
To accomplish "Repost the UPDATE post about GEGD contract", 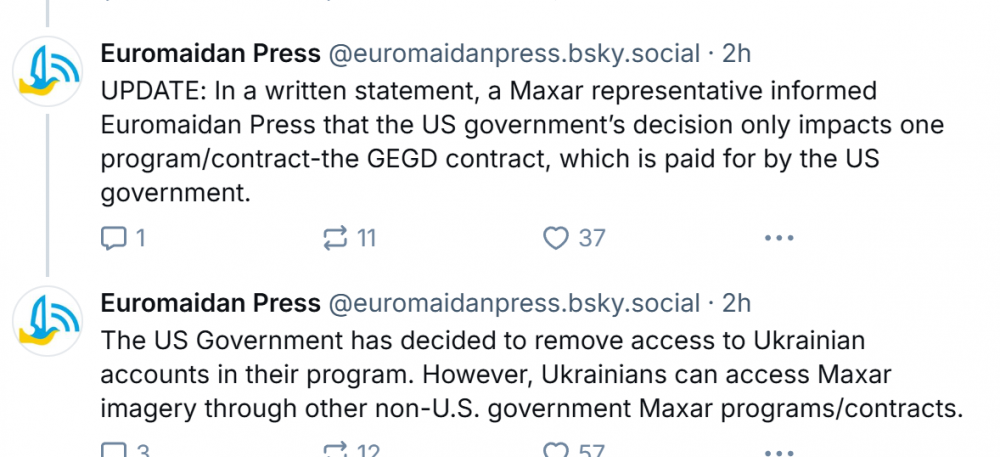I will click(x=335, y=238).
